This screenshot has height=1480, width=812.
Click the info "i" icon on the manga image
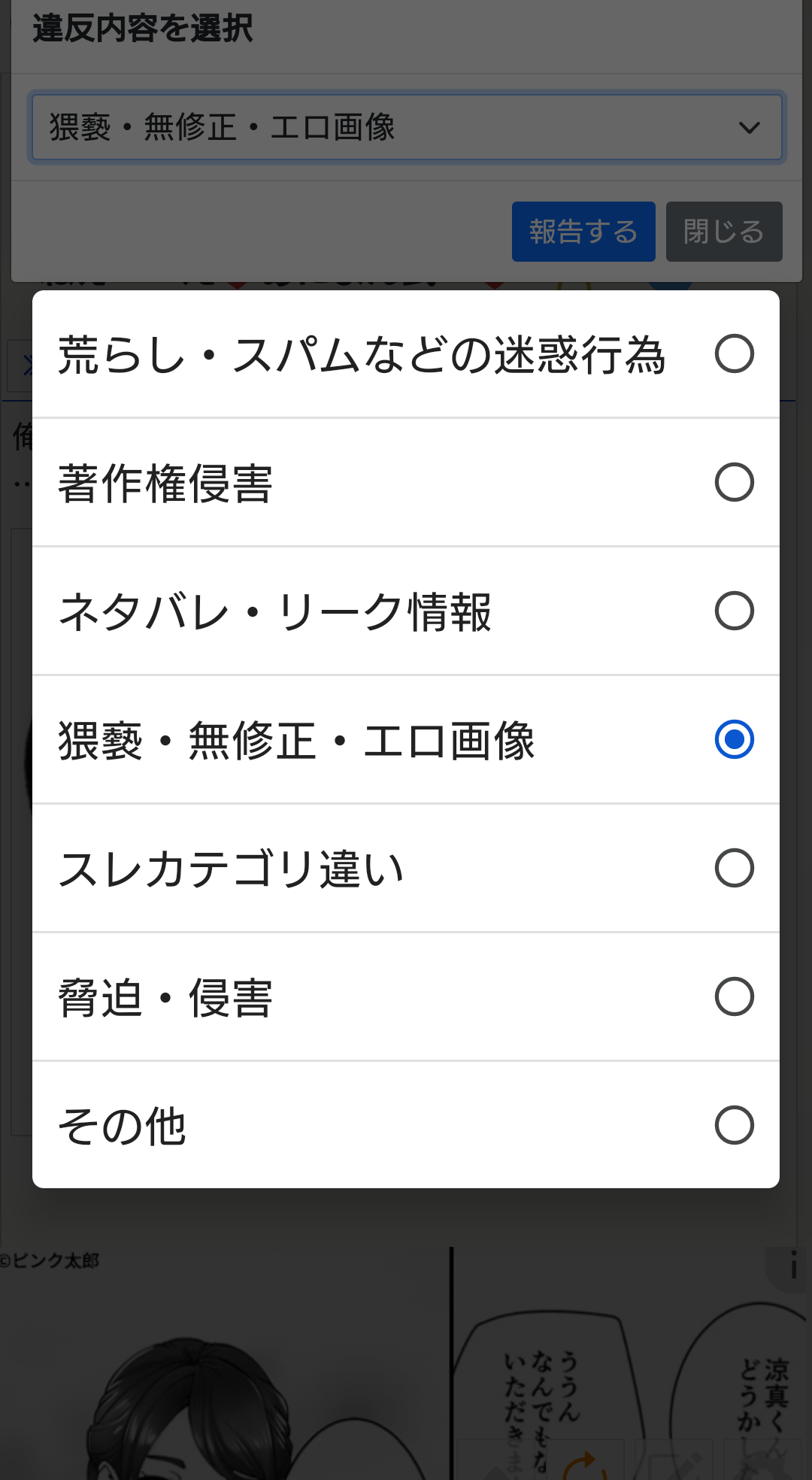tap(792, 1268)
